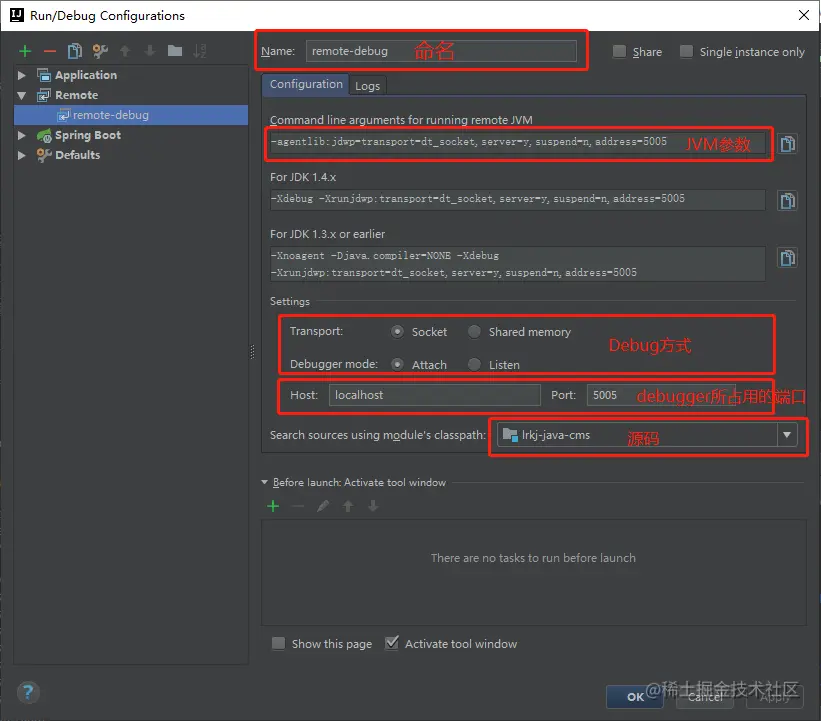Click the Remote type icon in the tree
821x721 pixels.
43,95
